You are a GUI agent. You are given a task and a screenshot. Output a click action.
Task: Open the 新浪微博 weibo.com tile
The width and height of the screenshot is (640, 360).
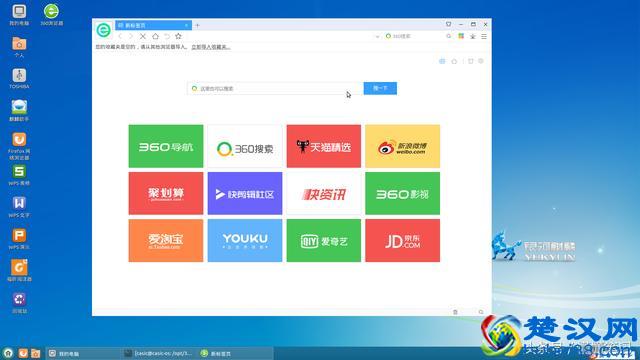click(x=402, y=146)
